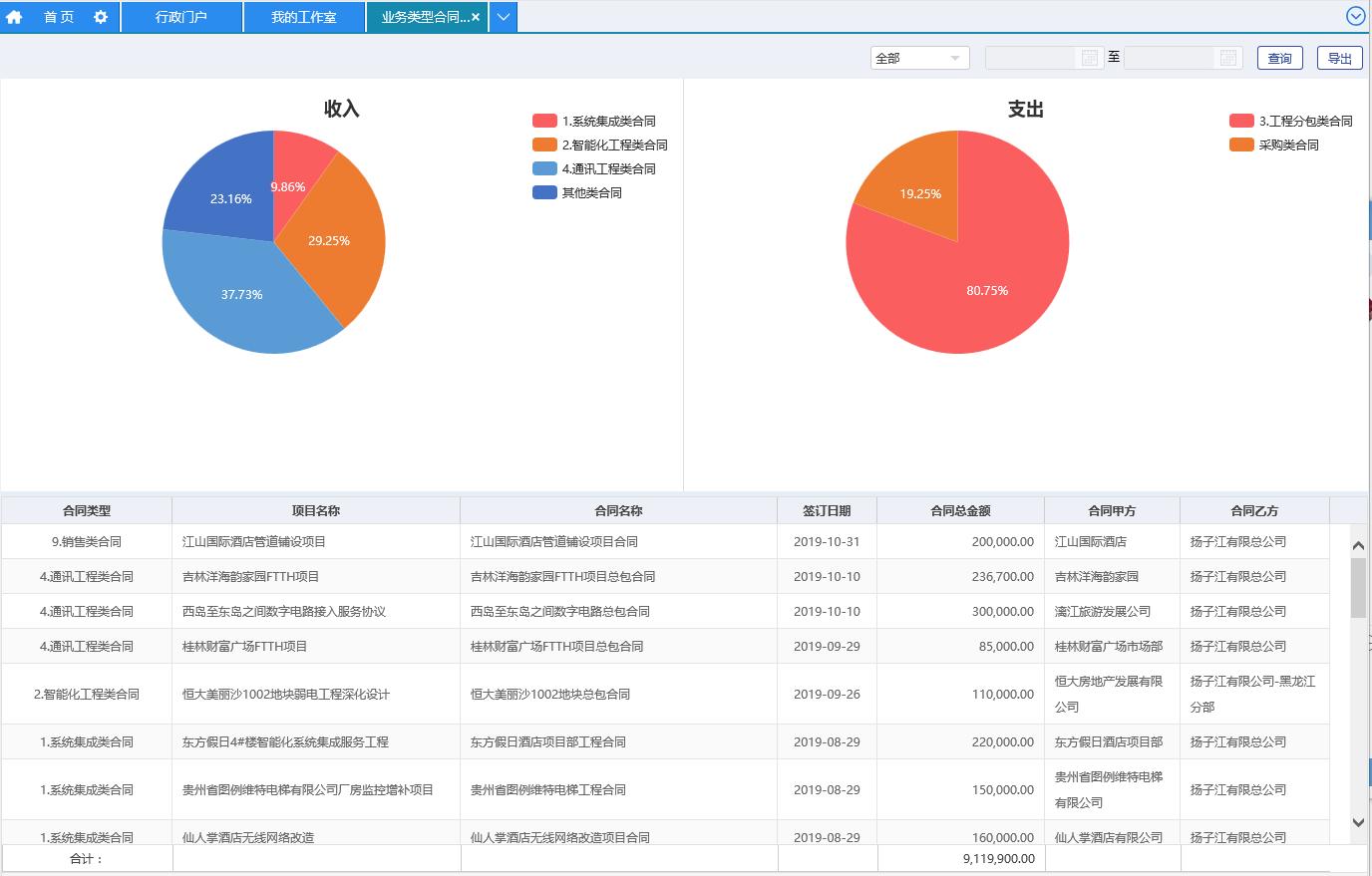Click the home icon in top bar

pyautogui.click(x=15, y=17)
